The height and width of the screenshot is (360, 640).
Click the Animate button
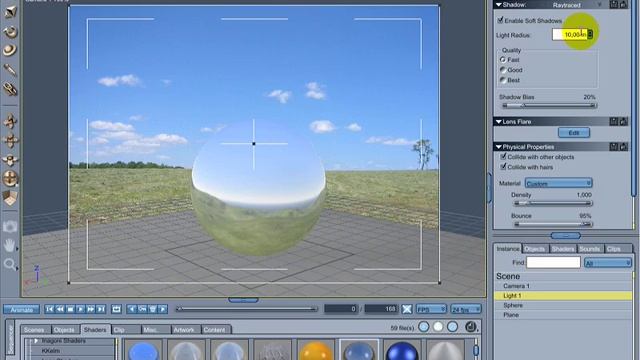click(x=21, y=309)
